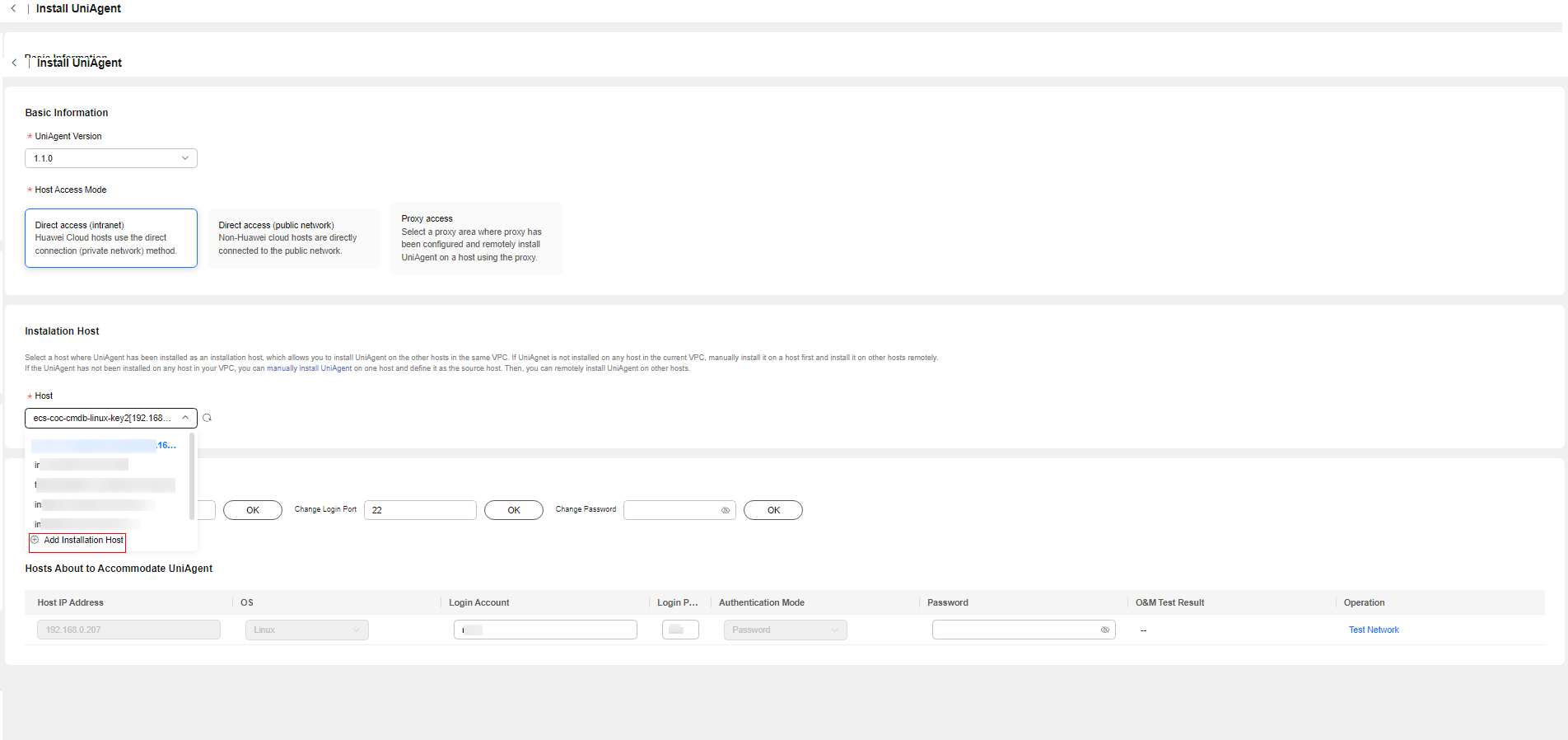
Task: Click the Change Login Port field showing 22
Action: point(420,510)
